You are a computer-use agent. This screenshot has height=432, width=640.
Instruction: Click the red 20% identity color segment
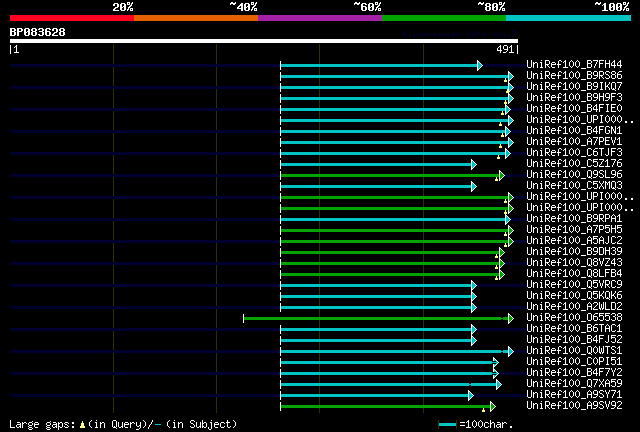click(72, 18)
